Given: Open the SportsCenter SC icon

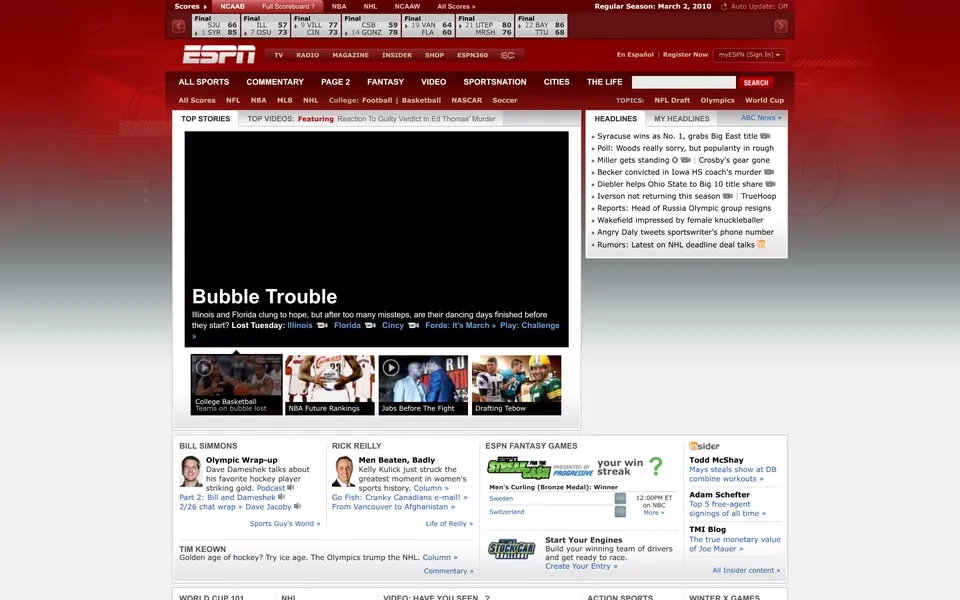Looking at the screenshot, I should click(x=507, y=55).
